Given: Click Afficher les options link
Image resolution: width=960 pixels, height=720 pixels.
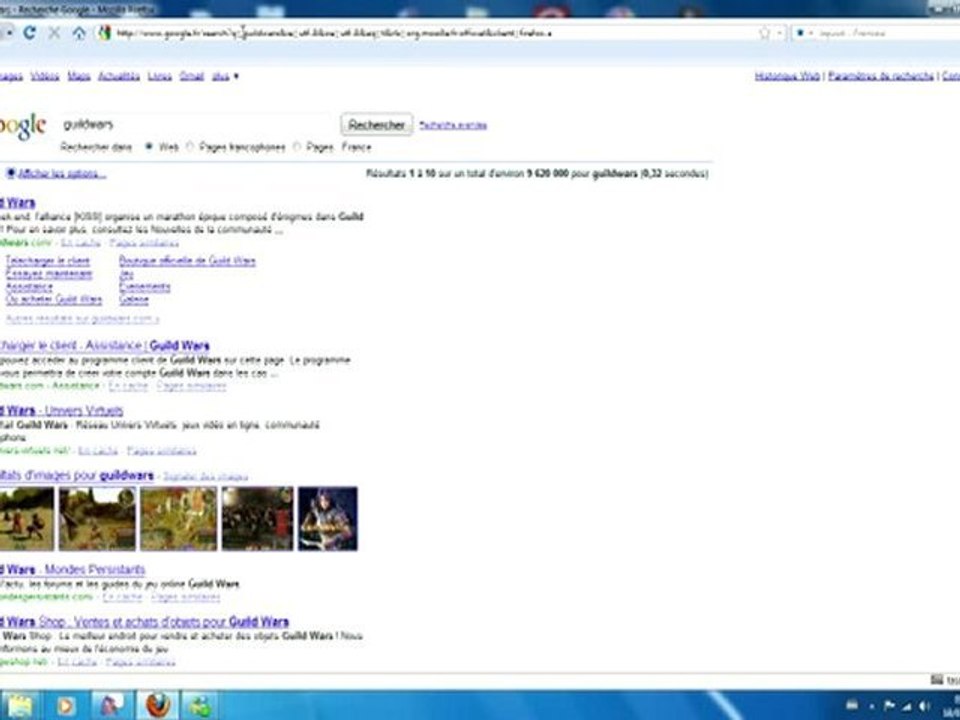Looking at the screenshot, I should 62,173.
